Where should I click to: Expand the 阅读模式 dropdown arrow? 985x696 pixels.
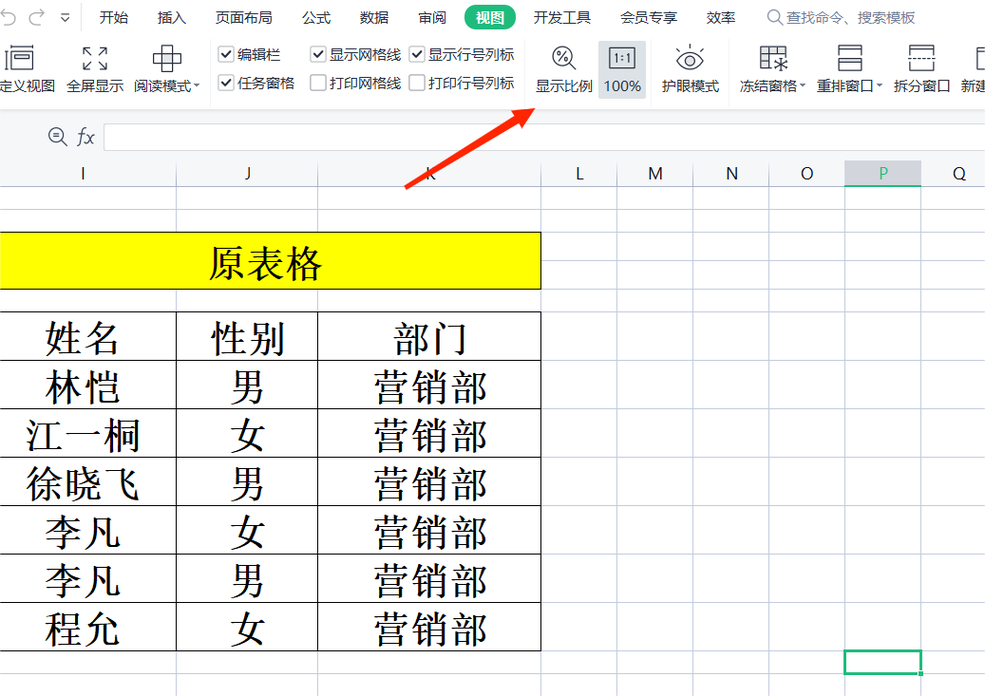tap(197, 85)
